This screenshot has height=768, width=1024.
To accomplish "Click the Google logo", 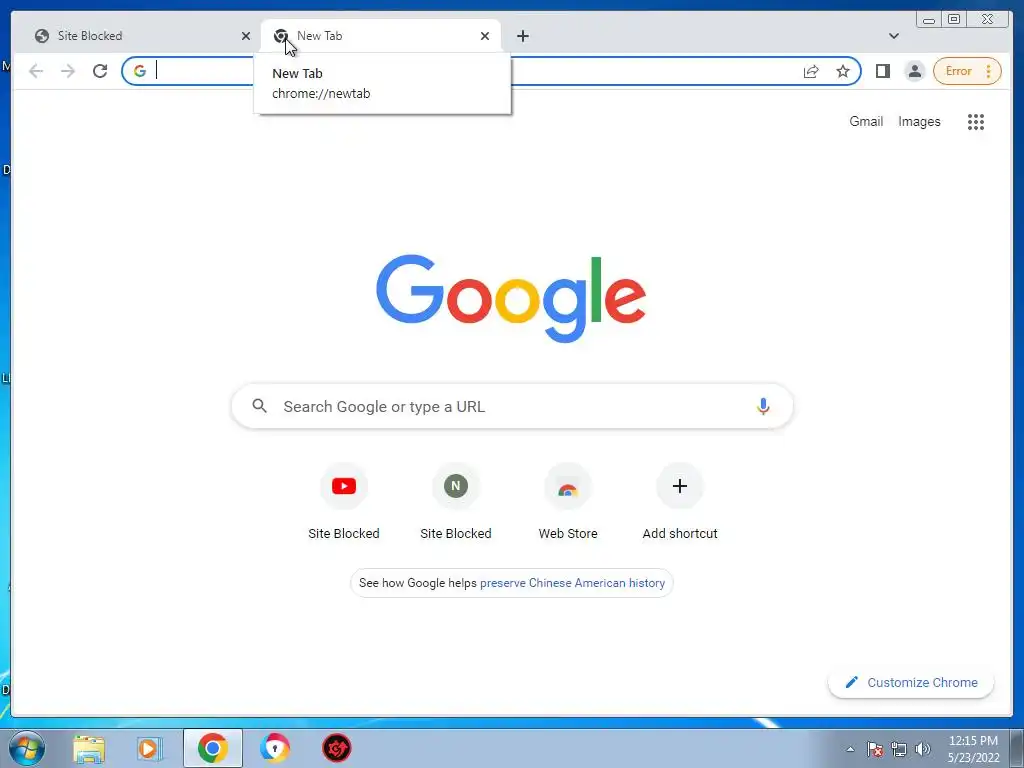I will (511, 298).
